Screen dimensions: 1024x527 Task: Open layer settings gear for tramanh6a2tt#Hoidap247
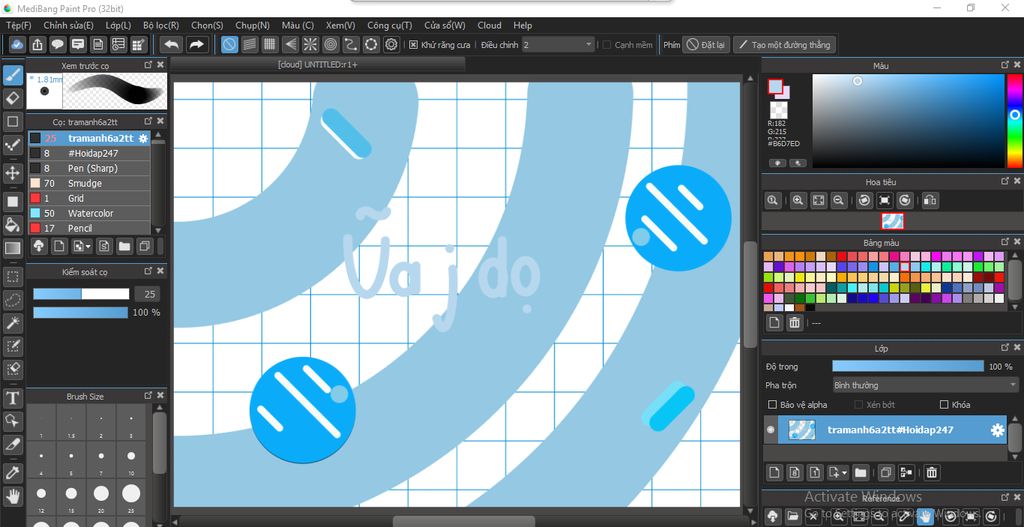pyautogui.click(x=997, y=430)
